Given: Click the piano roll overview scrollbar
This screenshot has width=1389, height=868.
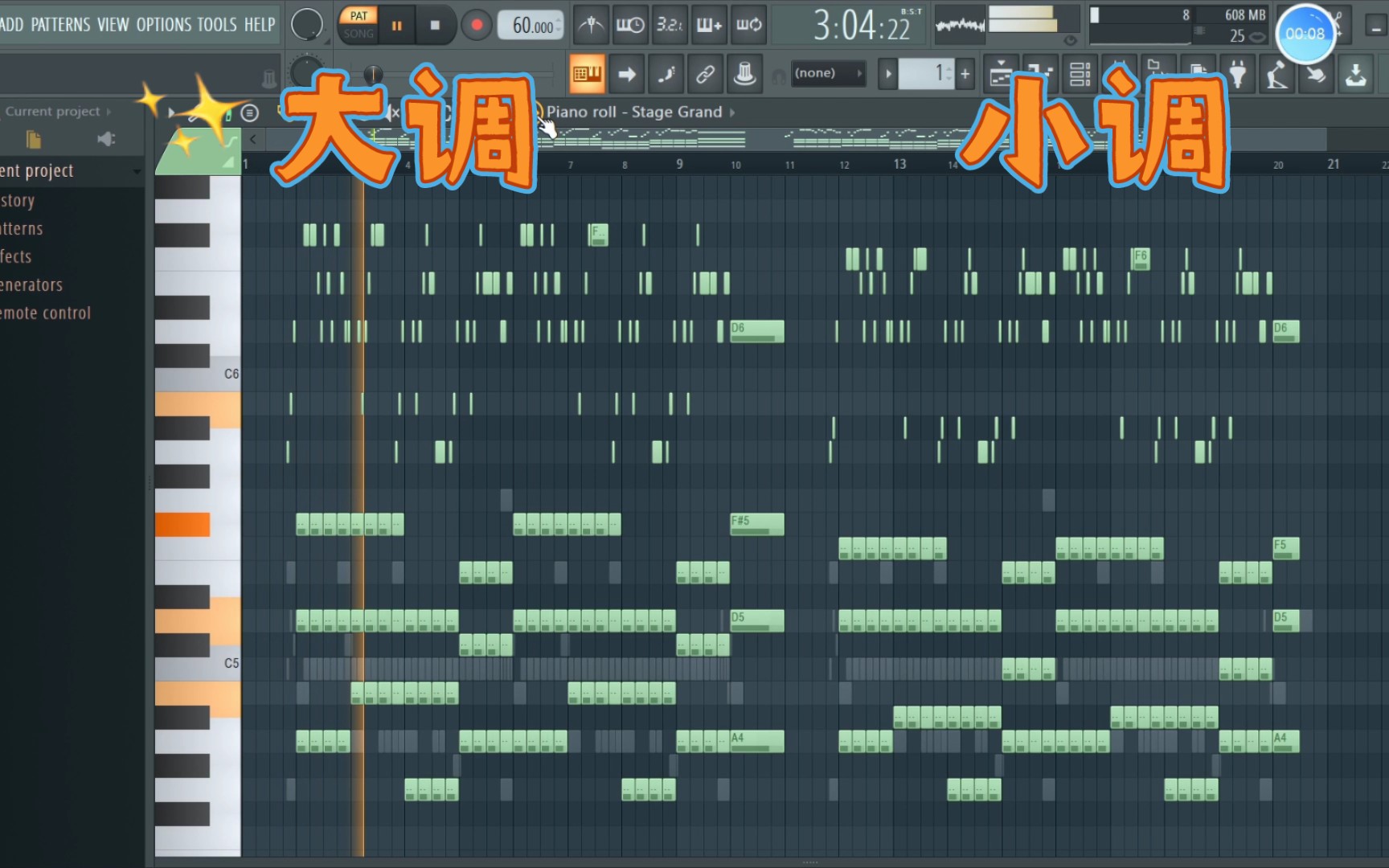Looking at the screenshot, I should 796,139.
